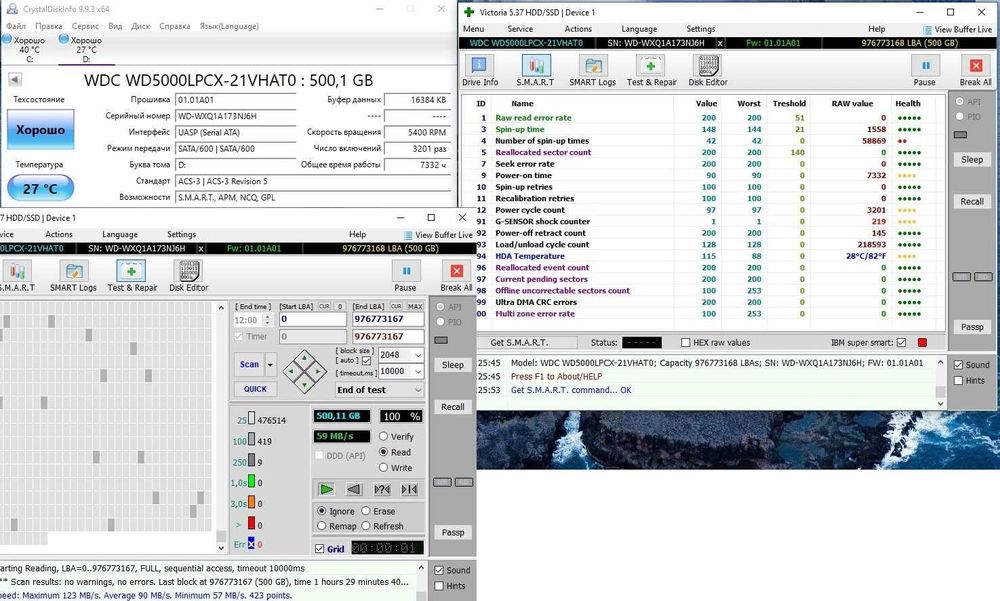Click the butterfly scan mode button
The image size is (1000, 601).
pos(409,489)
